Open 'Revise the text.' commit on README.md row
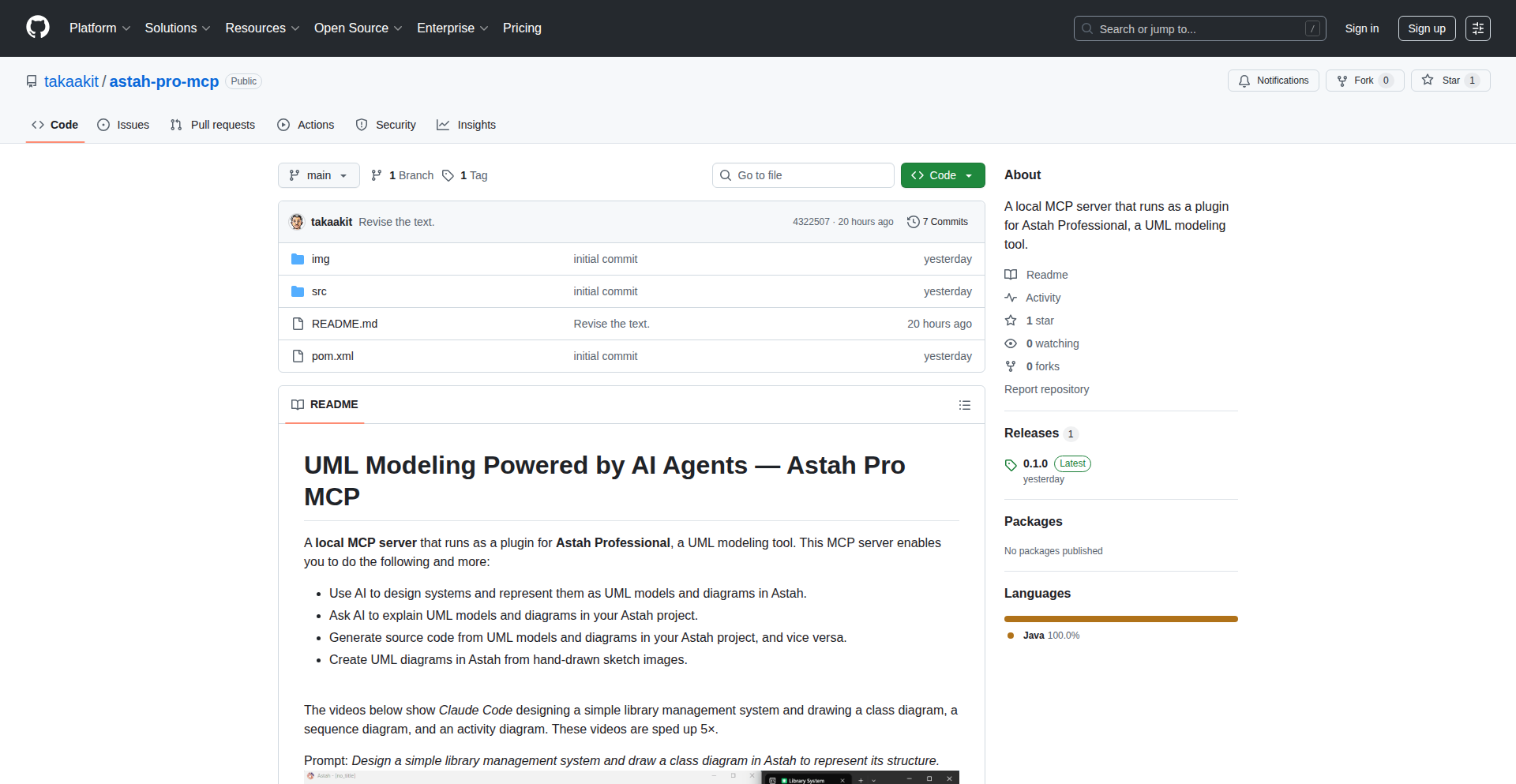1516x784 pixels. click(612, 324)
